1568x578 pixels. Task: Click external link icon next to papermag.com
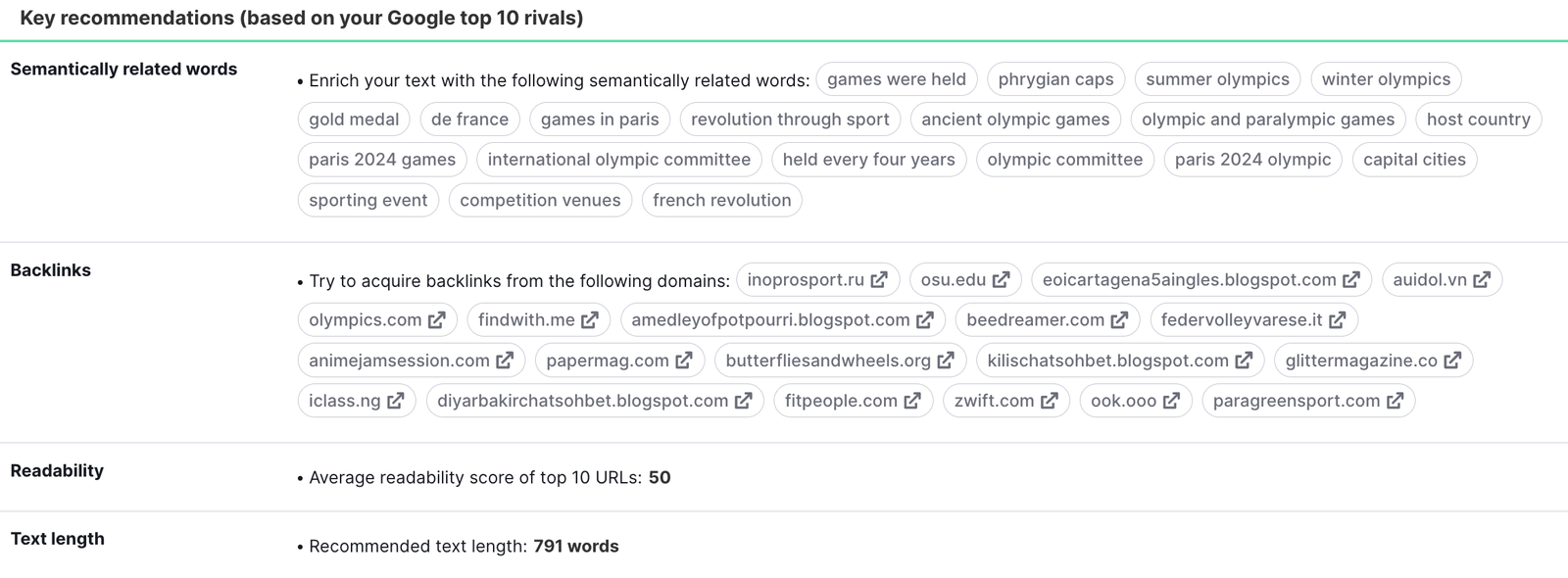(684, 360)
